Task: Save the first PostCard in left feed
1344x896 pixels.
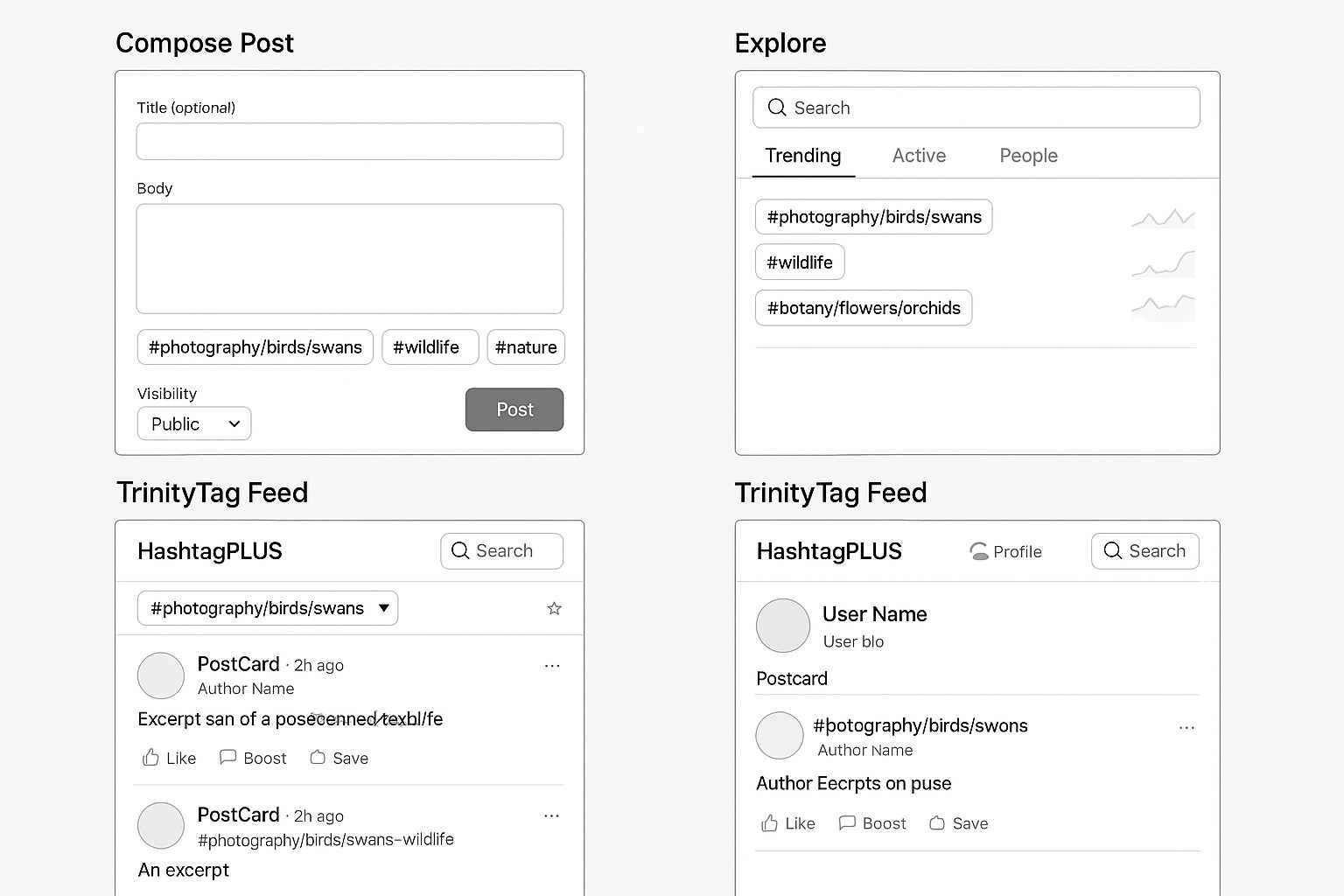Action: [x=339, y=758]
